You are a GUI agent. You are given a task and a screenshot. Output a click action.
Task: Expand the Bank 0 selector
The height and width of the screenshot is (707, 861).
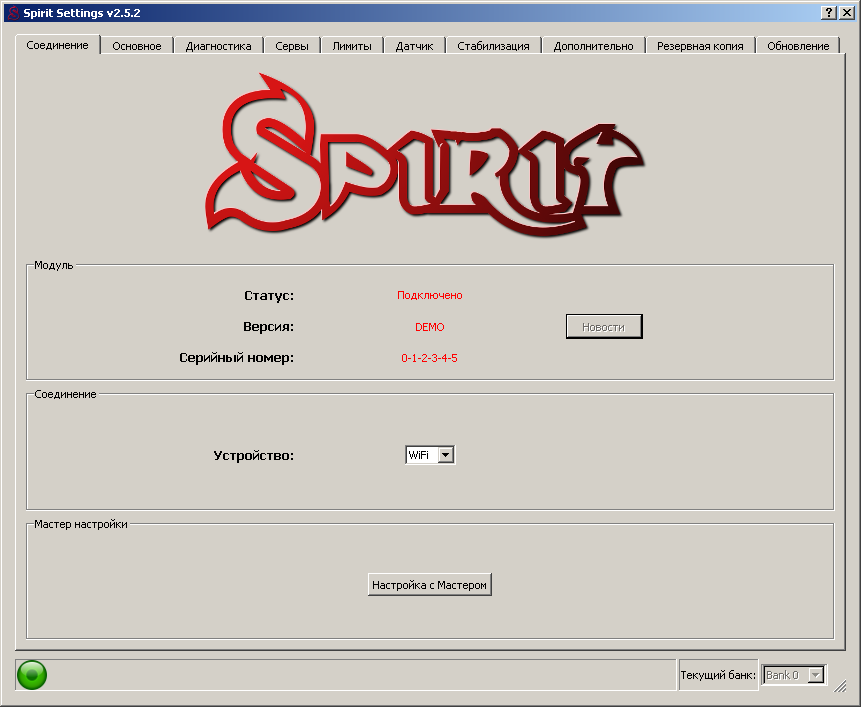coord(815,675)
